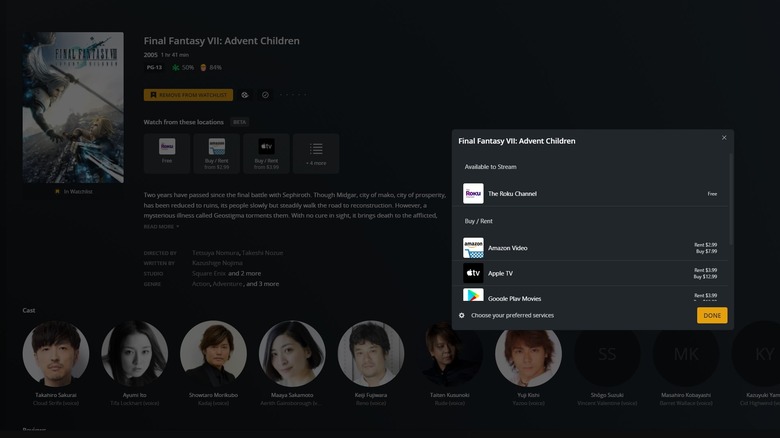
Task: Click the film reel icon beside the watchlist button
Action: coord(245,95)
